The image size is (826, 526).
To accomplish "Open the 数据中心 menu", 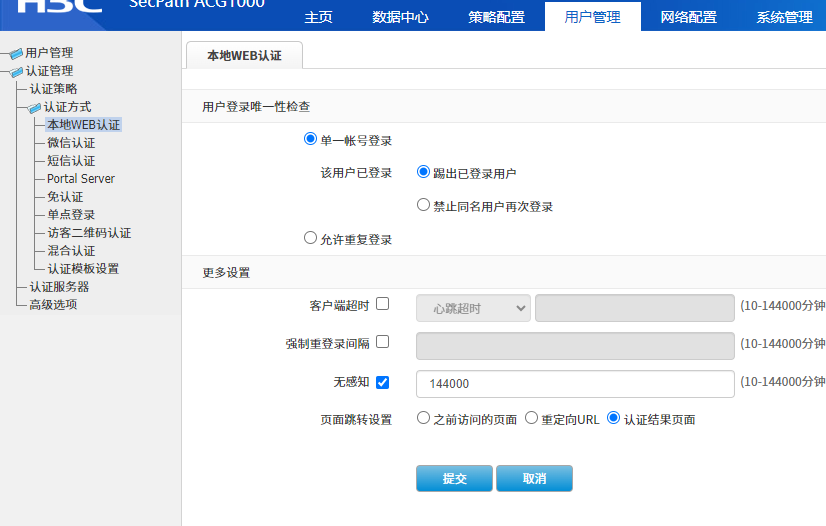I will [x=400, y=17].
